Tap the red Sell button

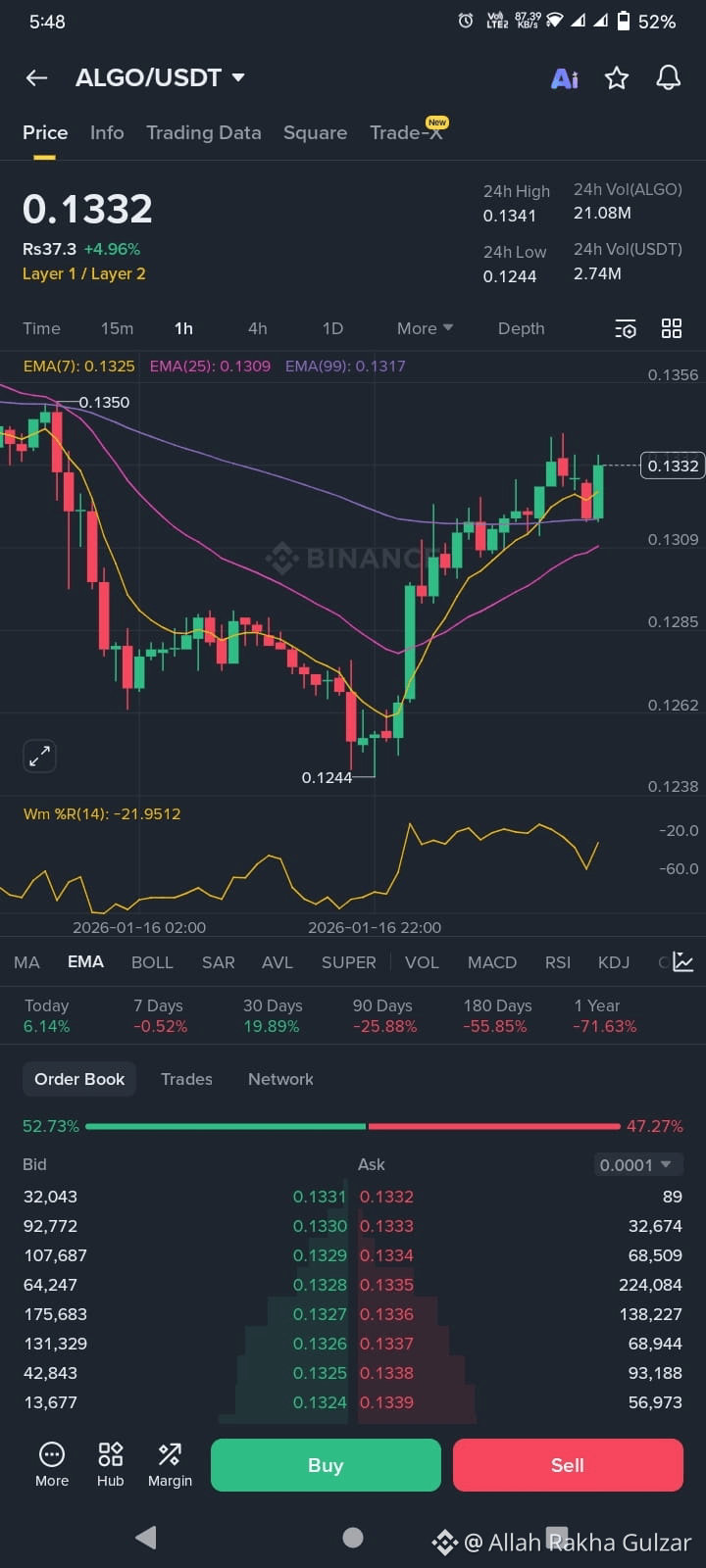pos(568,1465)
